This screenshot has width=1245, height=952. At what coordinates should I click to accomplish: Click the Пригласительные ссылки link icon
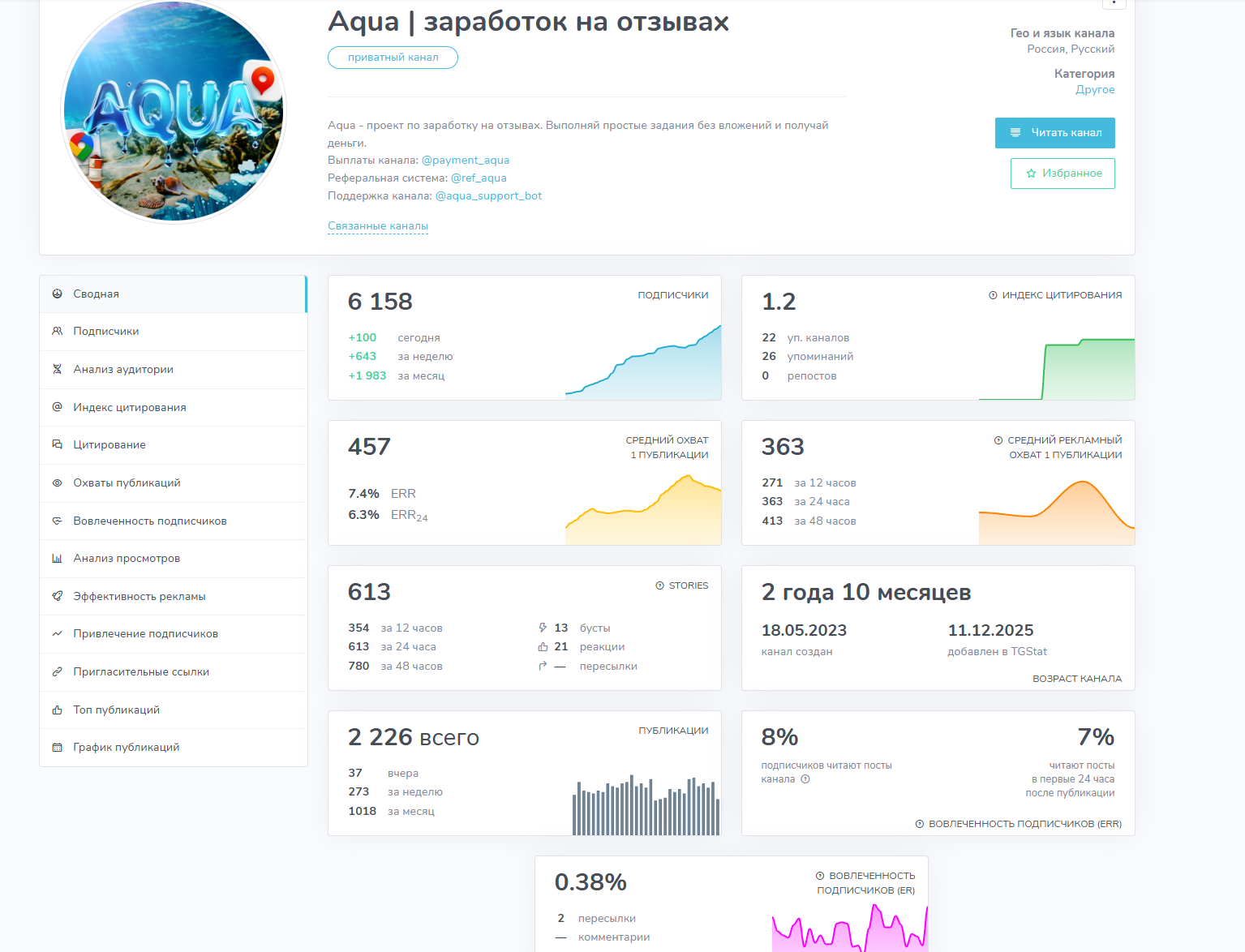tap(56, 671)
